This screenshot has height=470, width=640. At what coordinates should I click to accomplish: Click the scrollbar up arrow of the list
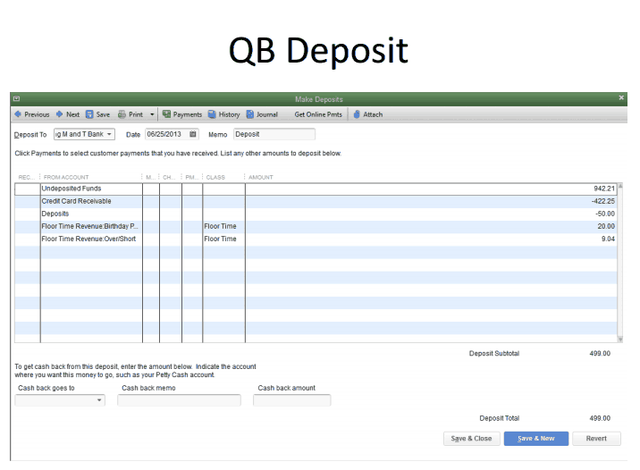620,186
